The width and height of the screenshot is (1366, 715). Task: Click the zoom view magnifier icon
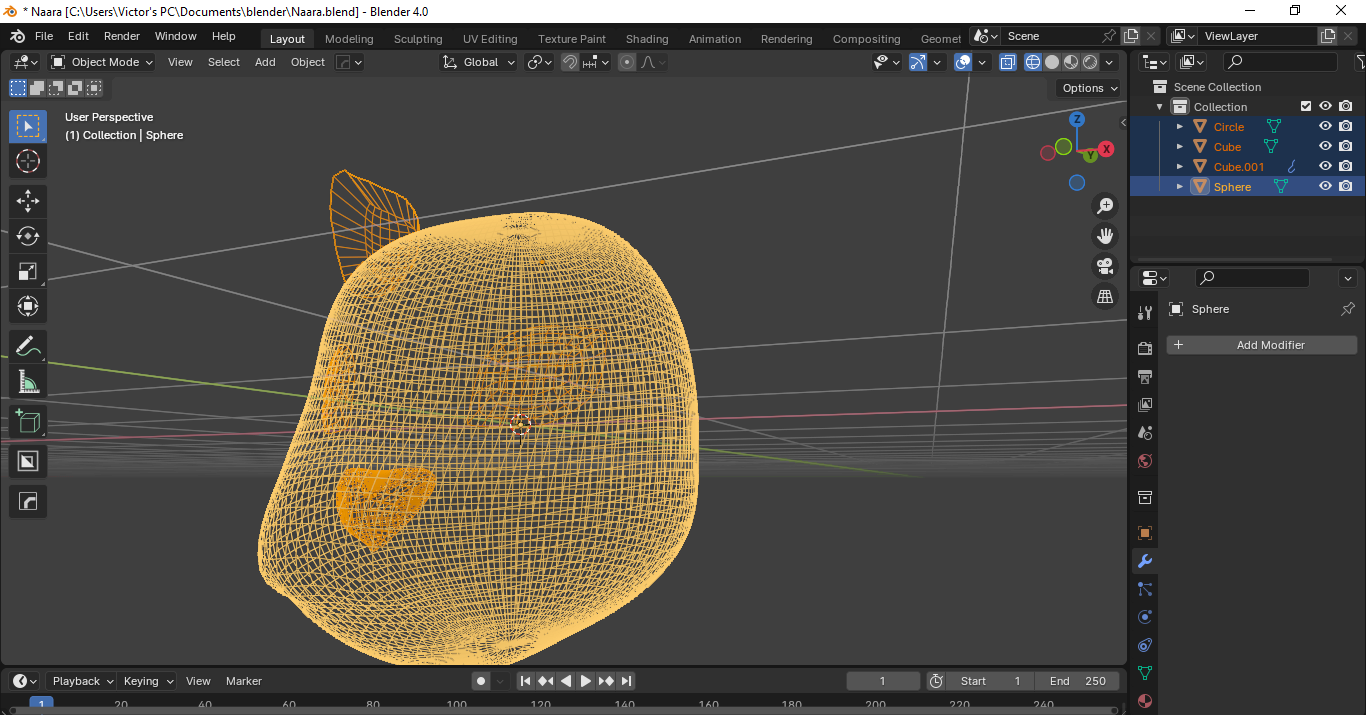coord(1105,206)
